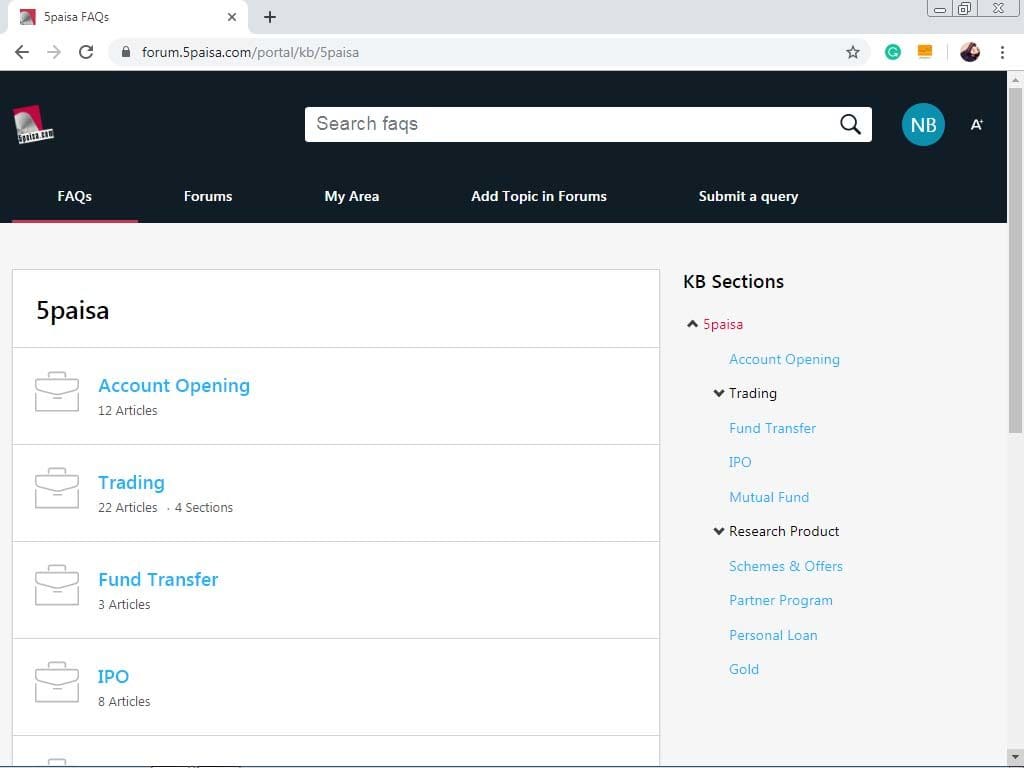
Task: Click the 5paisa logo in the header
Action: click(33, 124)
